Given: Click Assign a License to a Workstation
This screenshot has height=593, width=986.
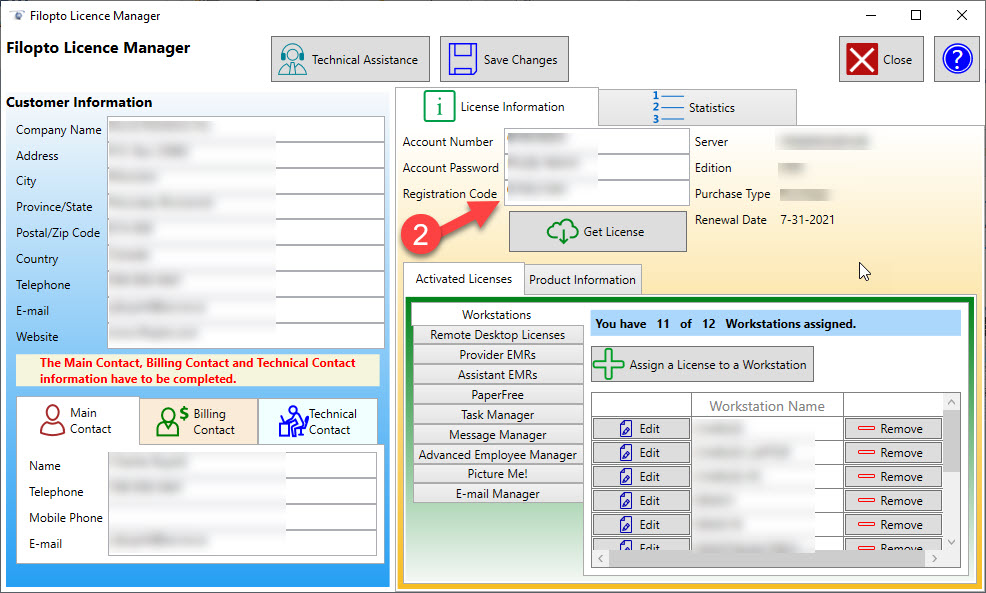Looking at the screenshot, I should 702,364.
